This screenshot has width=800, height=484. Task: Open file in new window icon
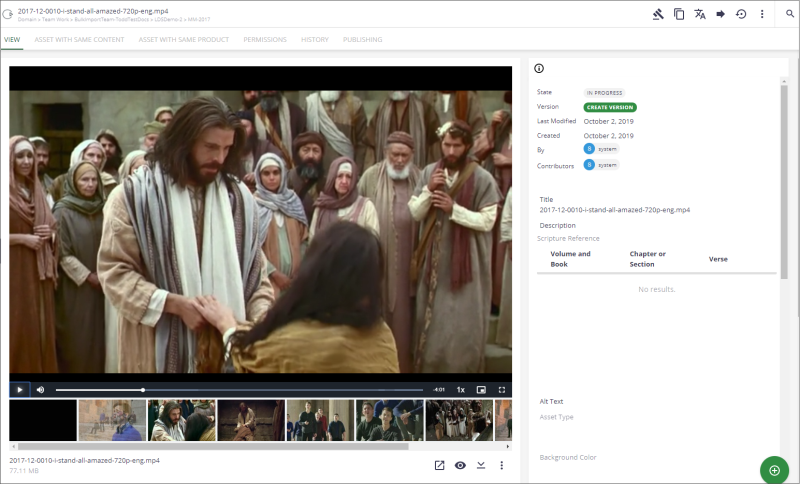coord(439,465)
